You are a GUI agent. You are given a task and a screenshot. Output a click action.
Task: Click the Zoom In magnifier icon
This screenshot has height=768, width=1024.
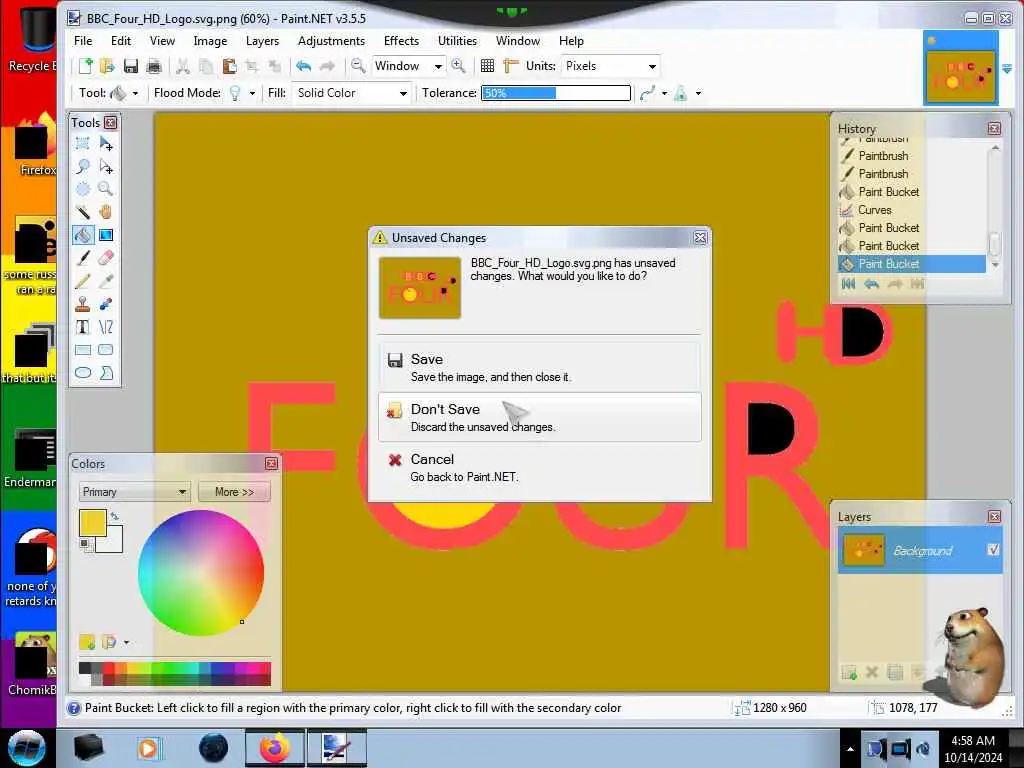click(458, 66)
